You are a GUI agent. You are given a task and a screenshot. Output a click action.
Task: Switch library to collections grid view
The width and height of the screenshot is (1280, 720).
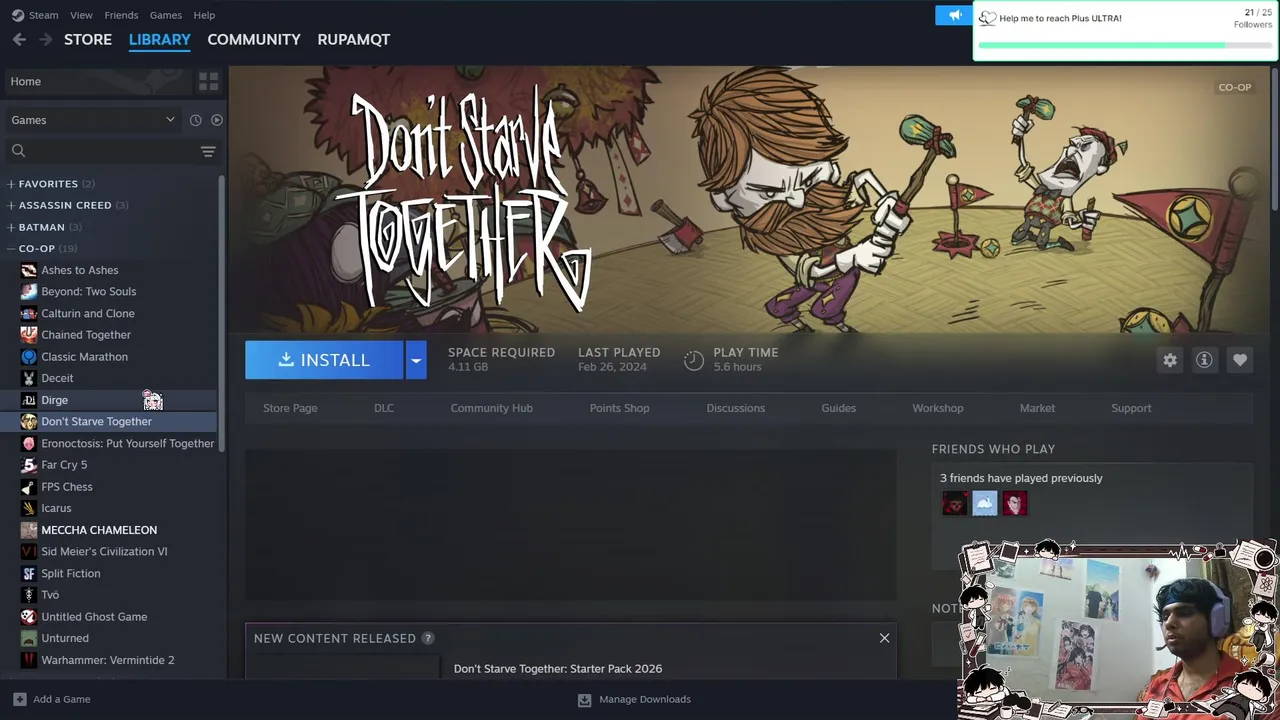point(208,81)
